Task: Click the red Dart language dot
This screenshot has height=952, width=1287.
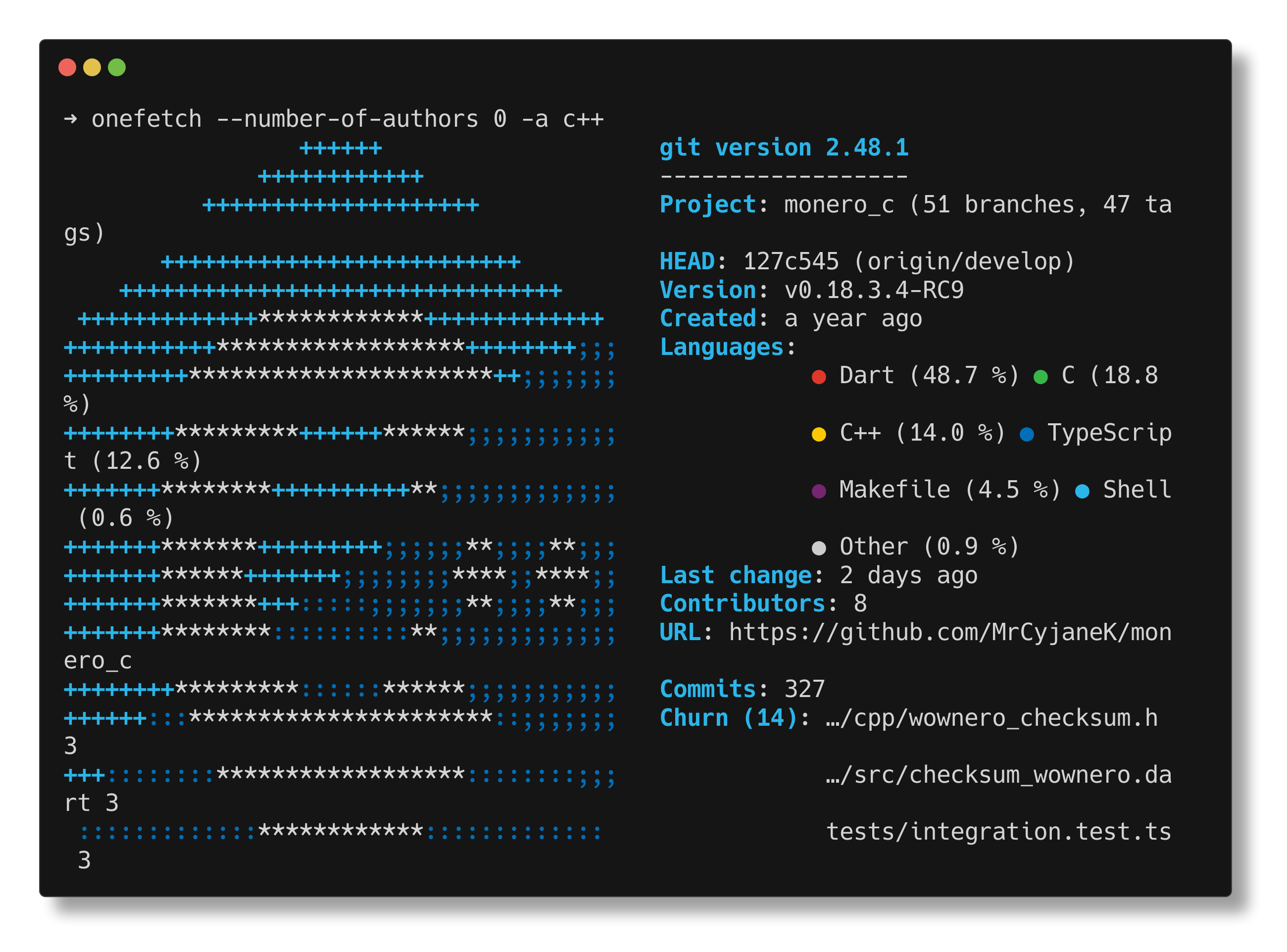Action: (819, 377)
